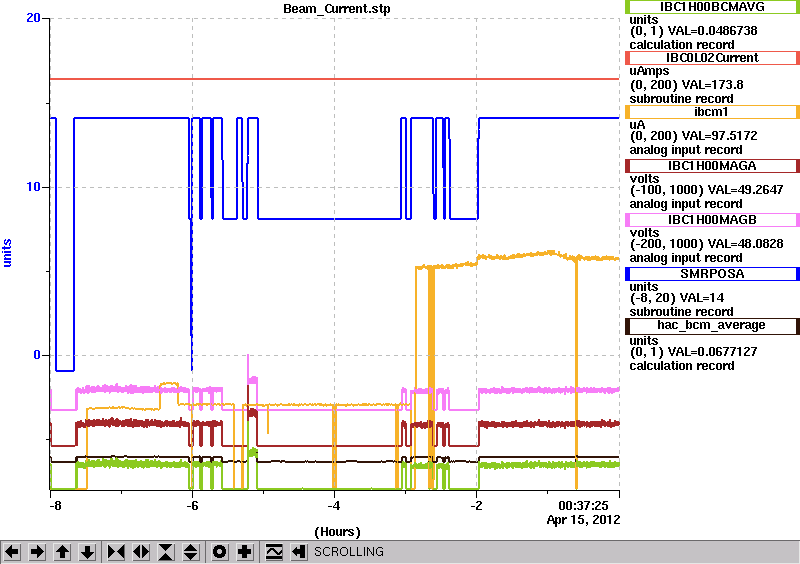Pan the plot right with the right arrow
This screenshot has width=800, height=564.
37,552
